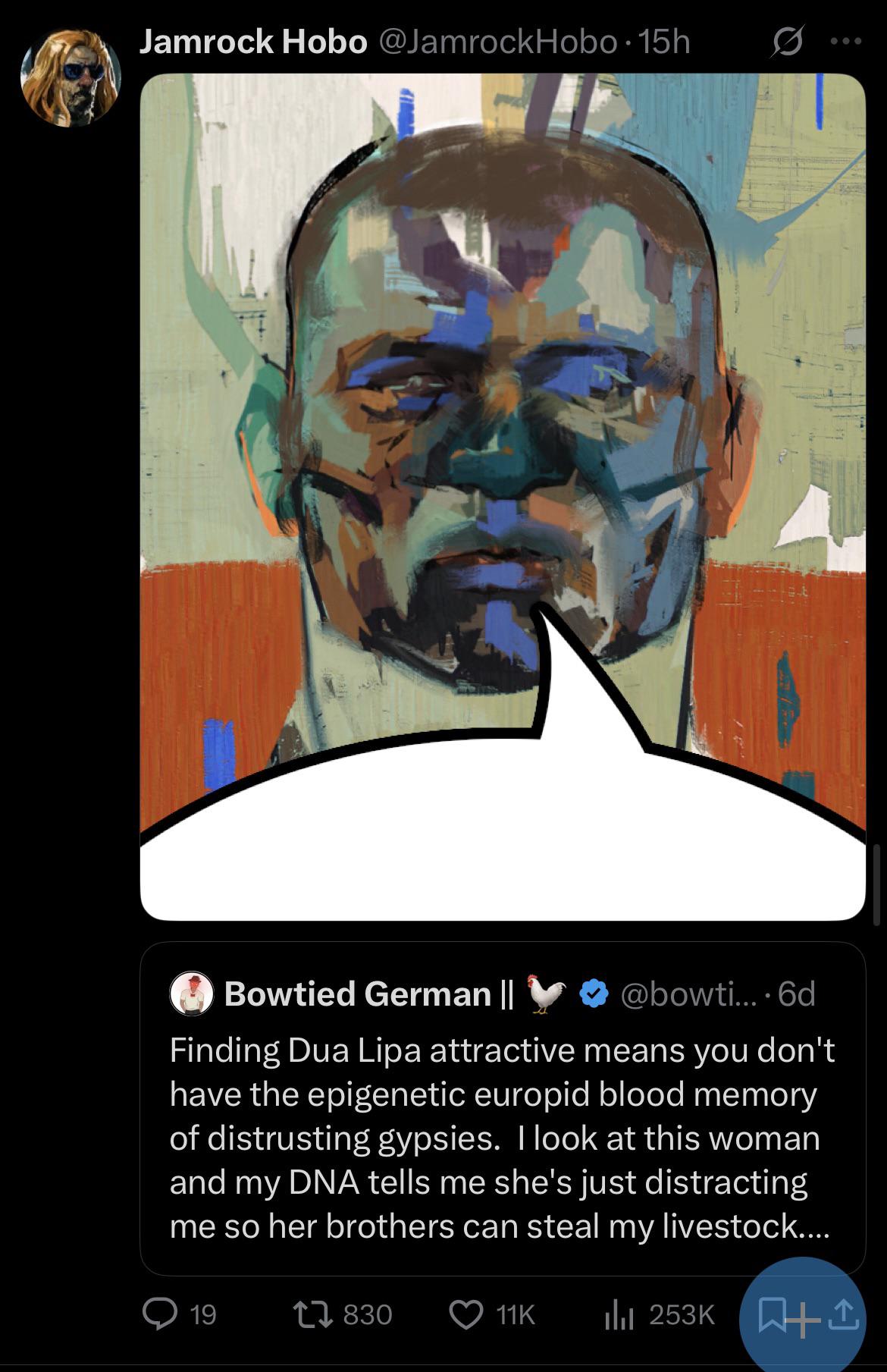Click the vertical scrollbar thumb at right
Viewport: 887px width, 1372px height.
pyautogui.click(x=877, y=884)
